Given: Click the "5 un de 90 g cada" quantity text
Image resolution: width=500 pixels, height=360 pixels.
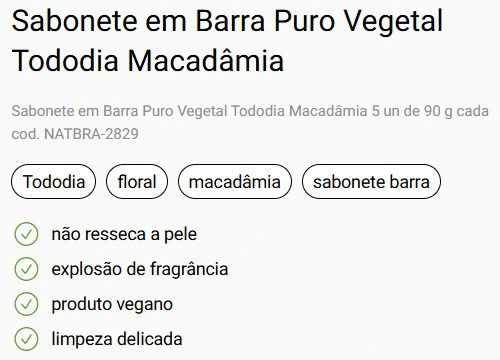Looking at the screenshot, I should 430,111.
